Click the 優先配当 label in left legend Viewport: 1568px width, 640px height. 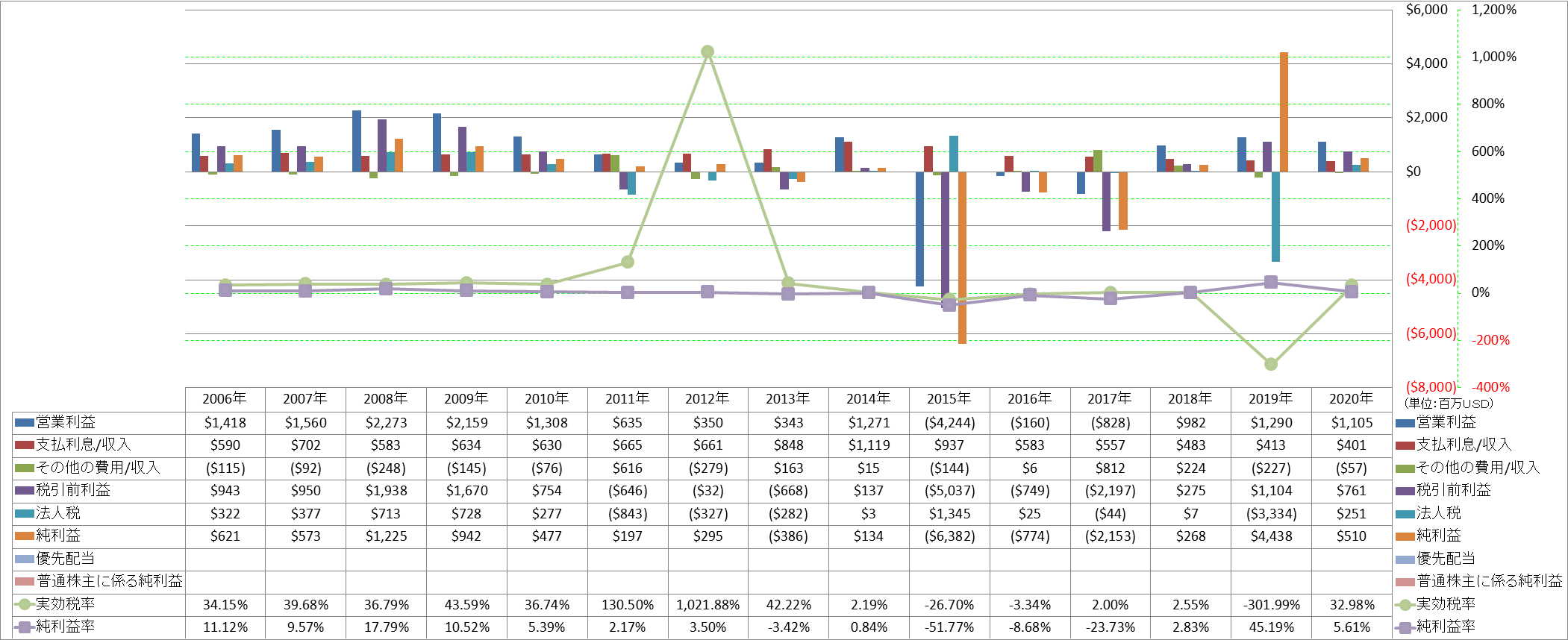(x=66, y=559)
